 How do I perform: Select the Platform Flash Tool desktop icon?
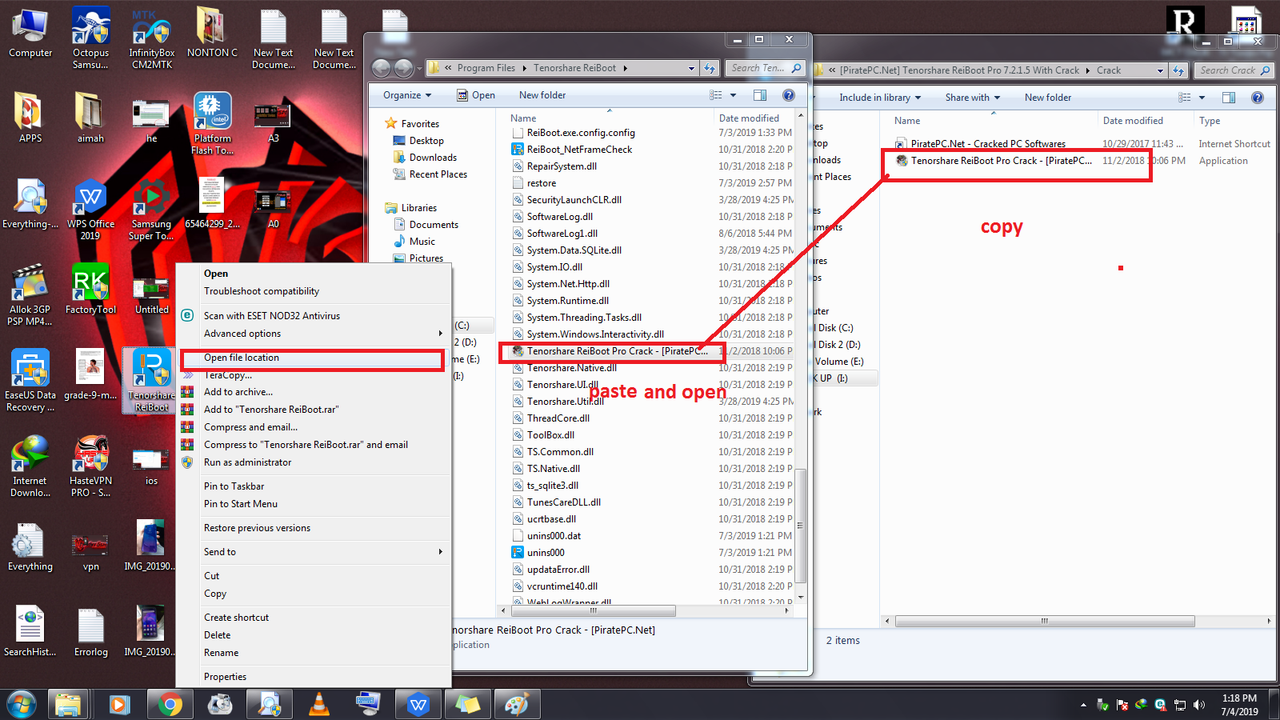(x=212, y=125)
